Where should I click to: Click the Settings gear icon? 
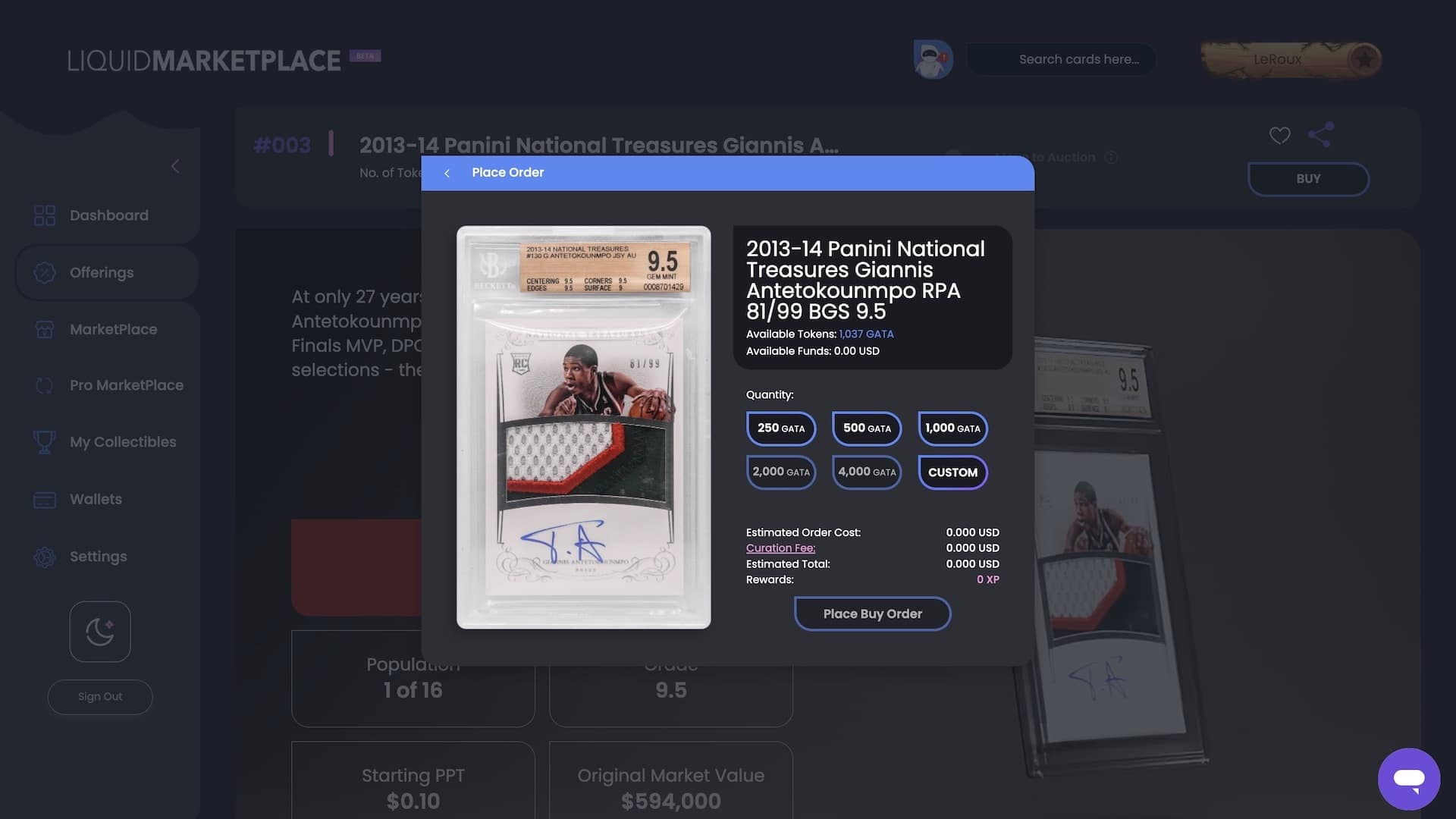[45, 557]
